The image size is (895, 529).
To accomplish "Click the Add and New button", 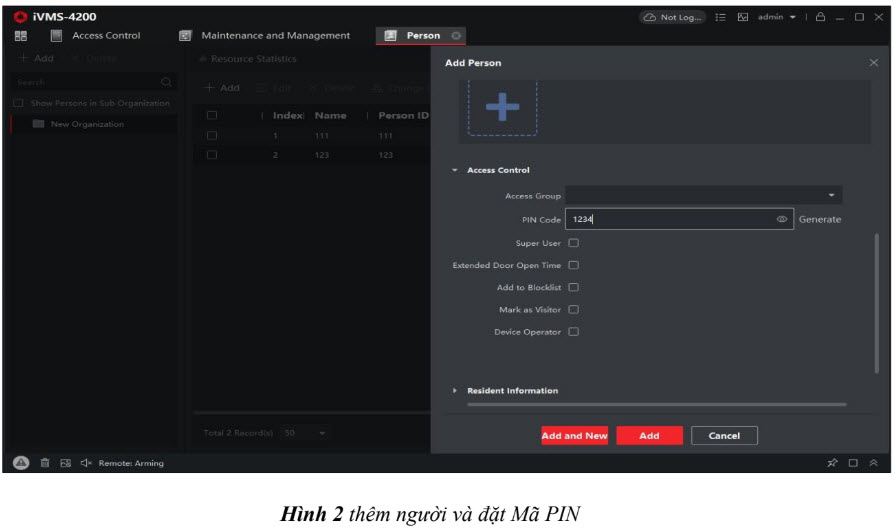I will point(574,436).
